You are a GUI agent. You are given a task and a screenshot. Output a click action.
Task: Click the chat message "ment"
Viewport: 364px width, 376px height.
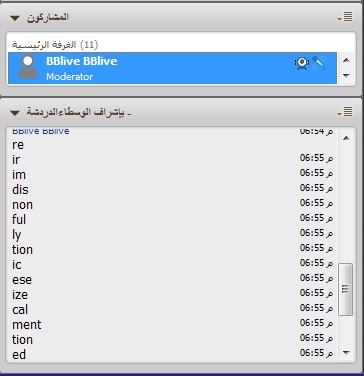(x=27, y=325)
